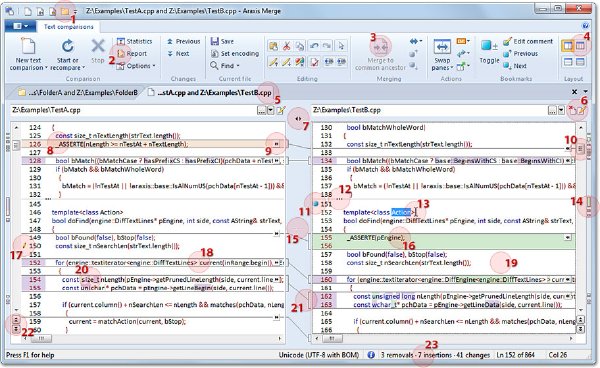Click the pencil edit icon beside TestA.cpp path

281,111
